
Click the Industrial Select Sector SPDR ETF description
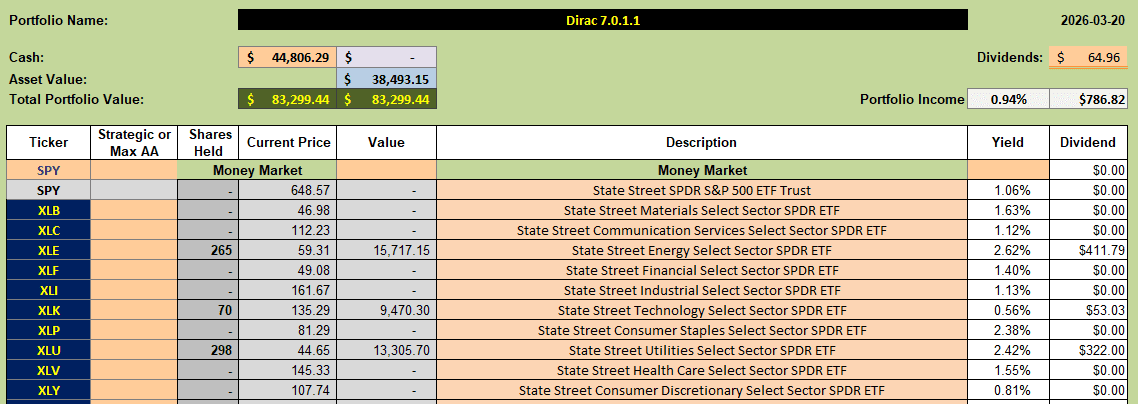(x=702, y=291)
